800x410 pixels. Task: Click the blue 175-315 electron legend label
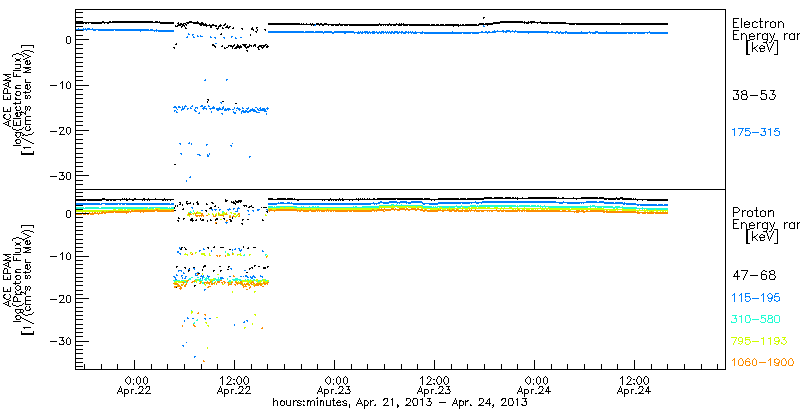[756, 133]
